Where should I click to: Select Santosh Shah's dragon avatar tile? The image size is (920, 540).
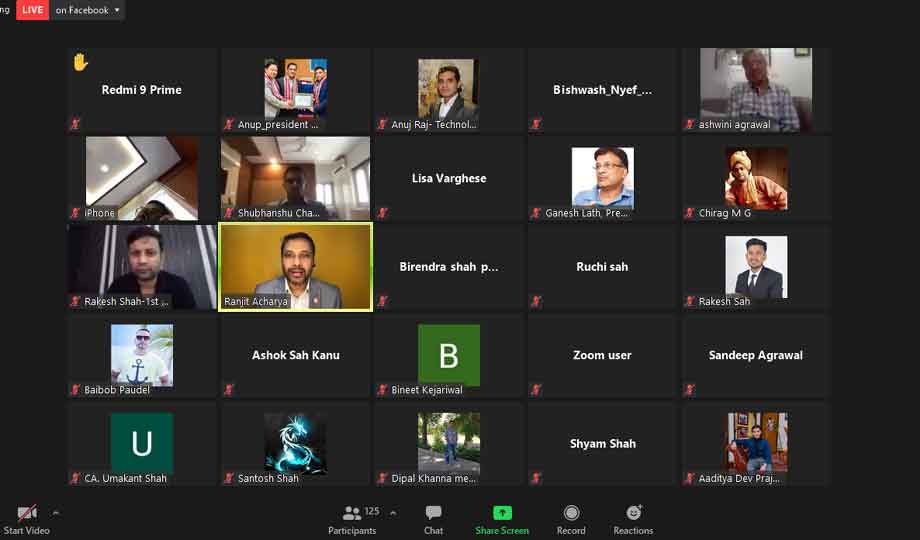click(x=295, y=443)
